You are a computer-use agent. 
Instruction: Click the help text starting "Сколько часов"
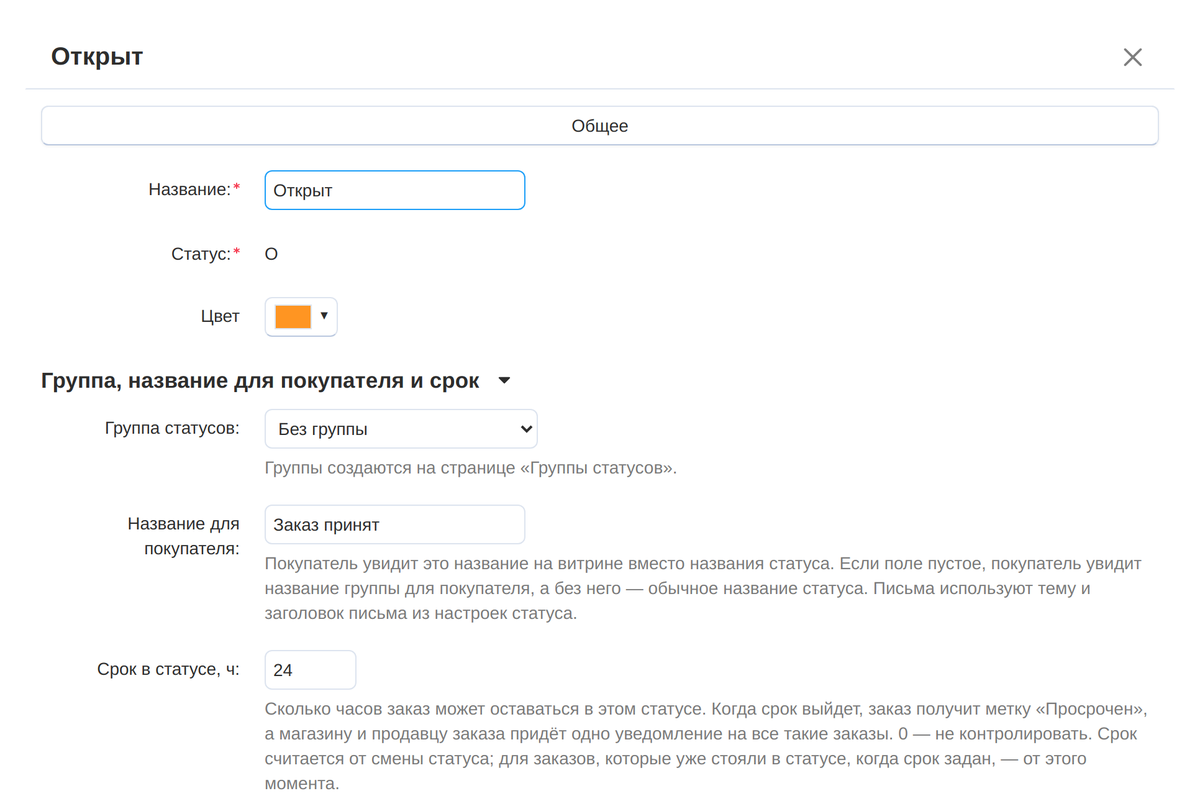(705, 746)
